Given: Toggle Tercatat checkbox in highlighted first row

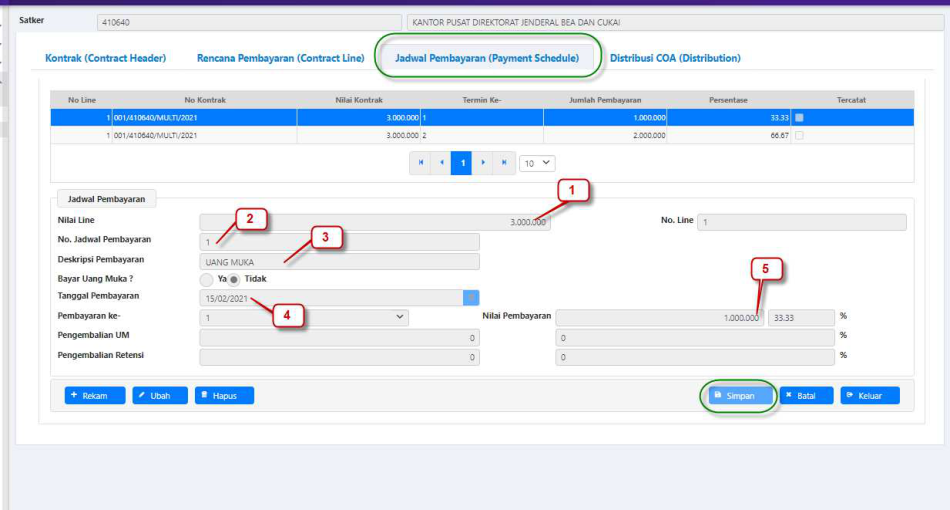Looking at the screenshot, I should (x=798, y=117).
